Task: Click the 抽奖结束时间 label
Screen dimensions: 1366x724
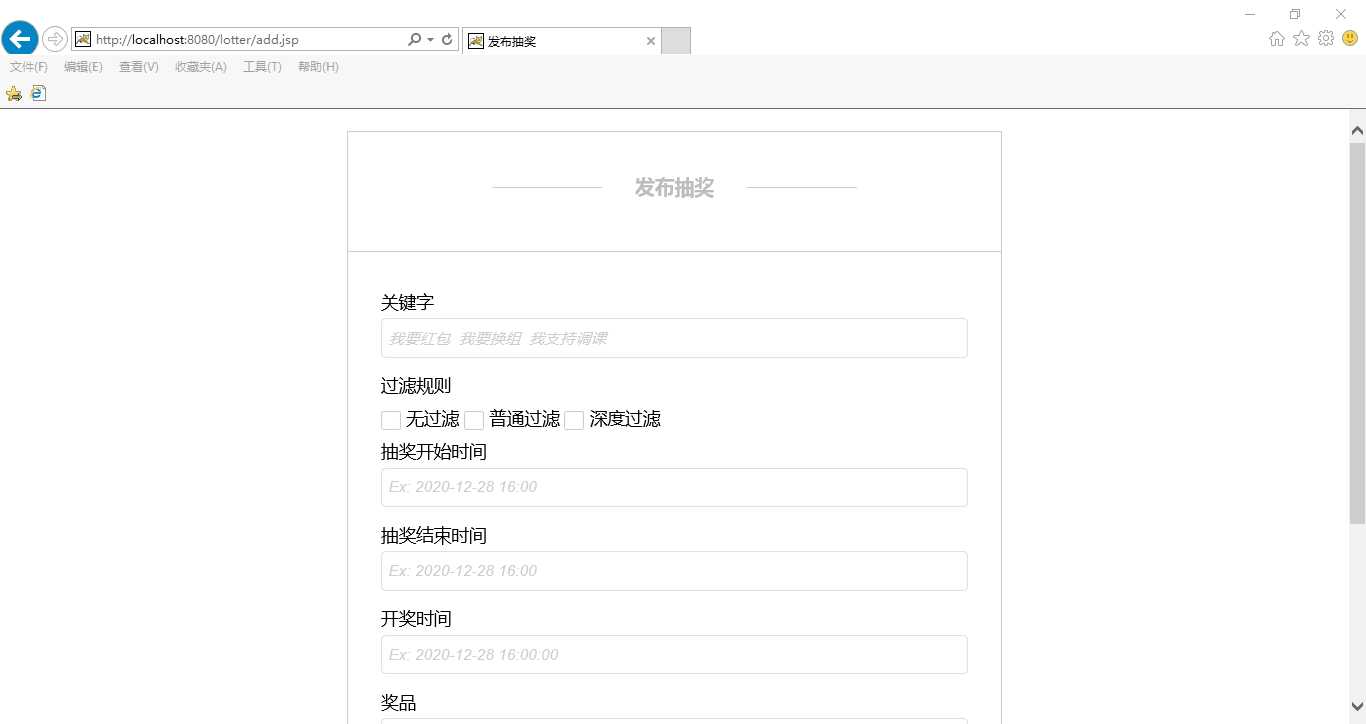Action: coord(434,535)
